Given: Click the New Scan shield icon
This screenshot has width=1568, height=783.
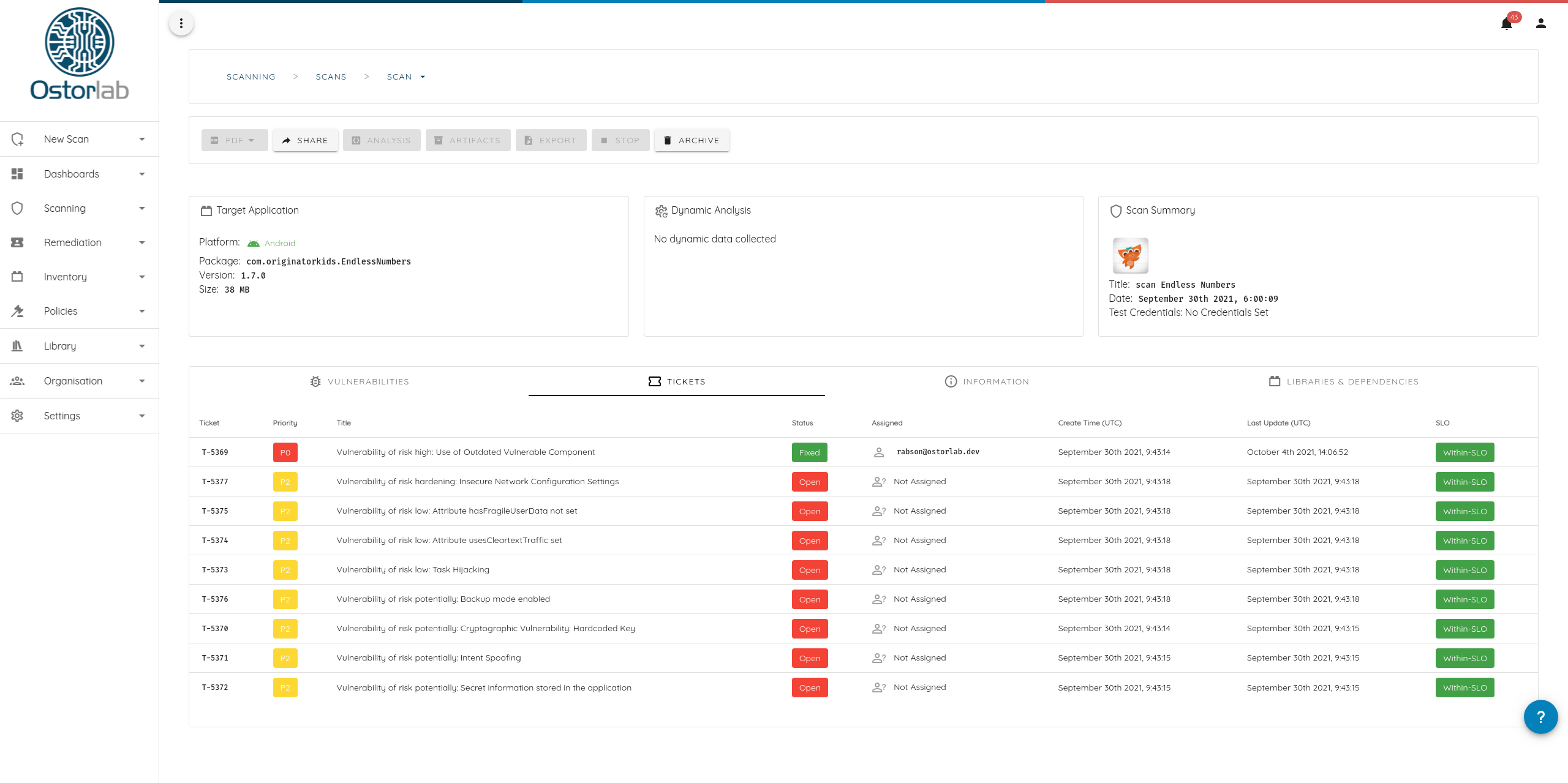Looking at the screenshot, I should [17, 139].
